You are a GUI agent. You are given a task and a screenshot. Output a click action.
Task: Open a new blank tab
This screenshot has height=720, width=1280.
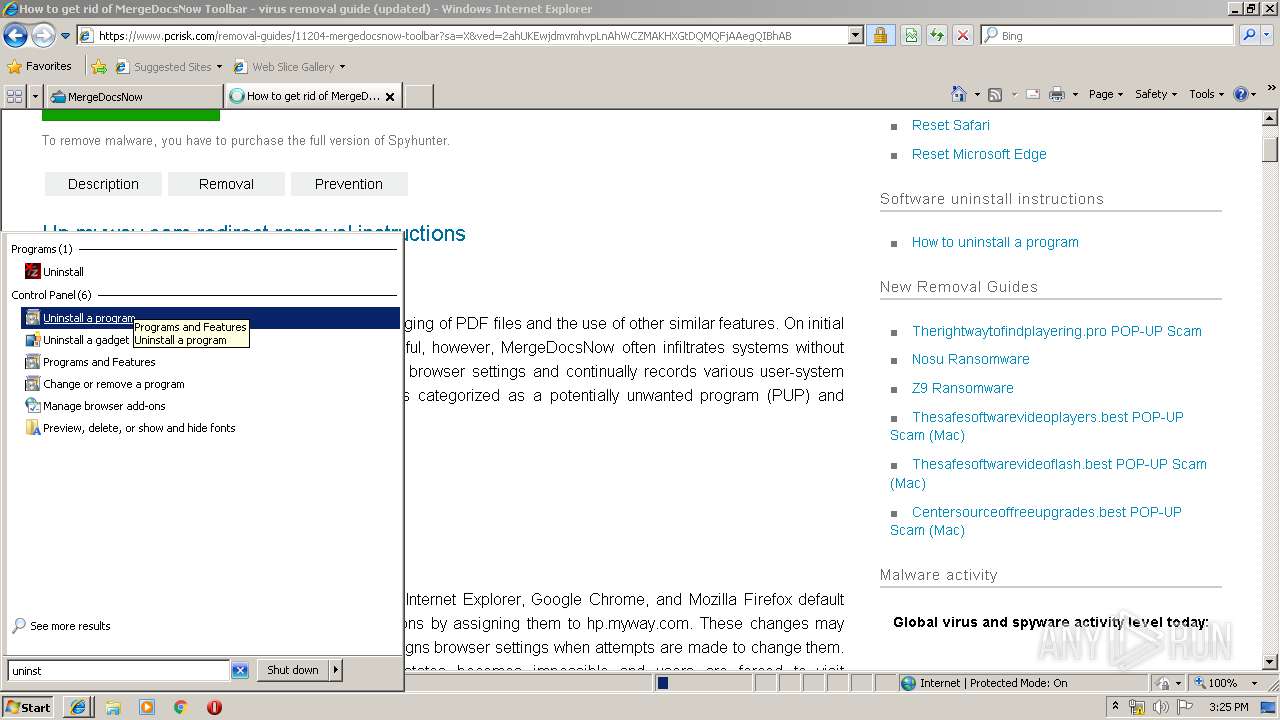[418, 97]
